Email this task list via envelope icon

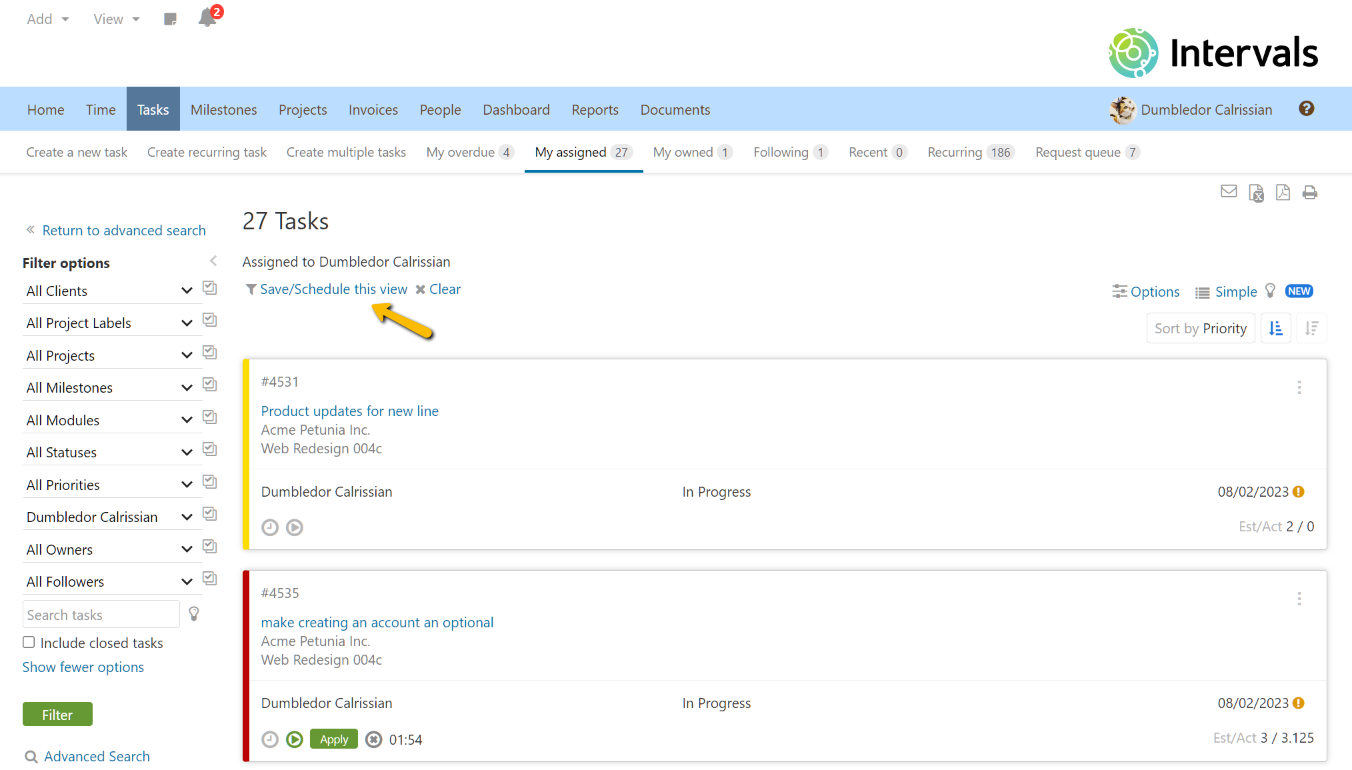1229,192
